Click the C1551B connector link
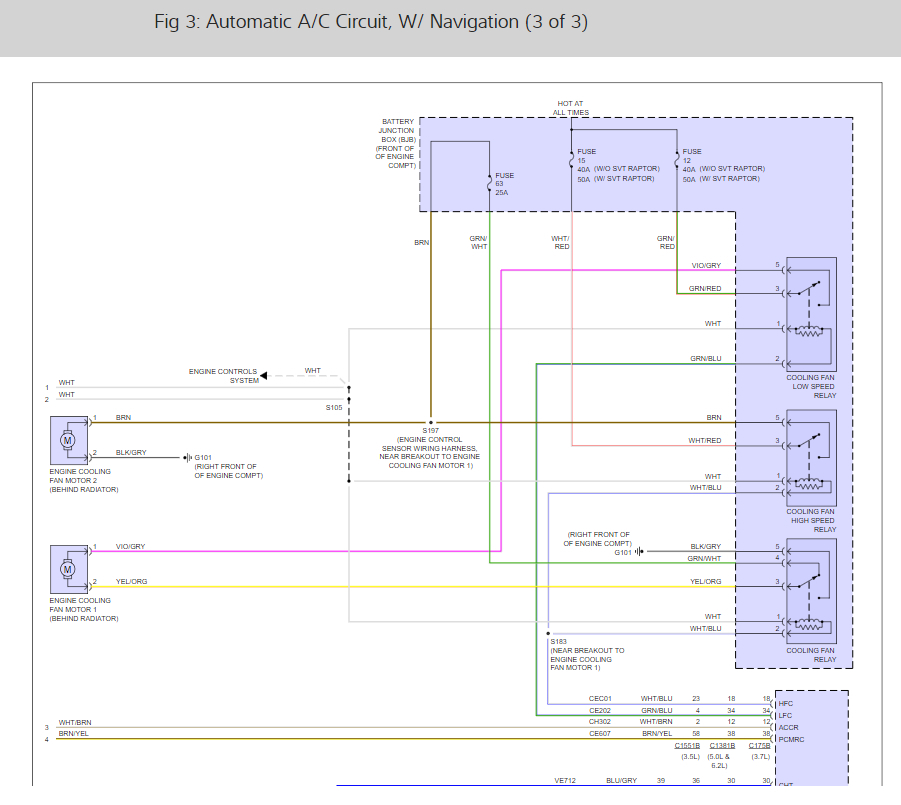901x805 pixels. pyautogui.click(x=687, y=745)
